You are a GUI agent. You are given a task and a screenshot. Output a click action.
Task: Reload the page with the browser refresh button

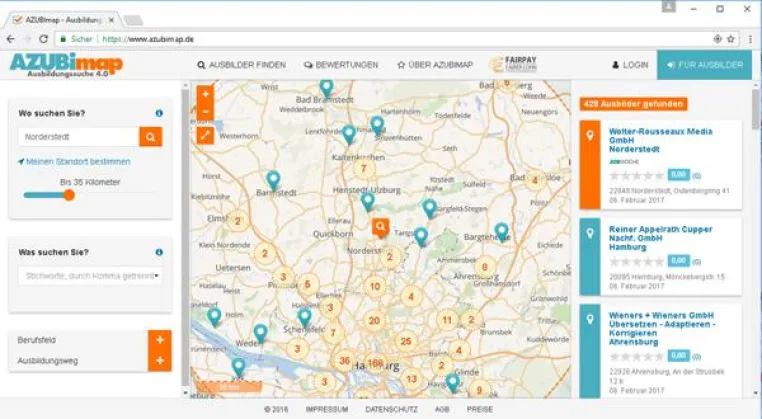(x=43, y=39)
